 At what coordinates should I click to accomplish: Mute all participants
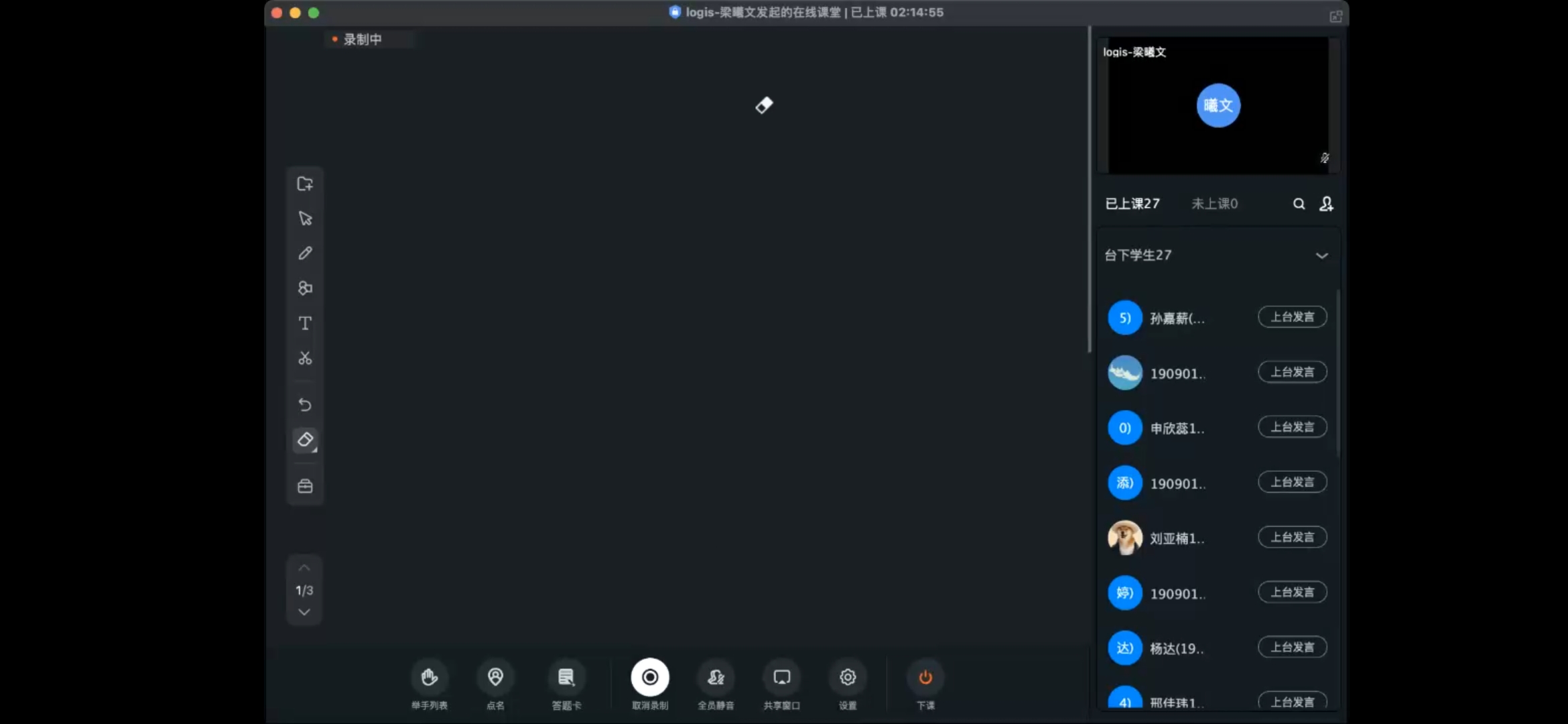[x=716, y=678]
